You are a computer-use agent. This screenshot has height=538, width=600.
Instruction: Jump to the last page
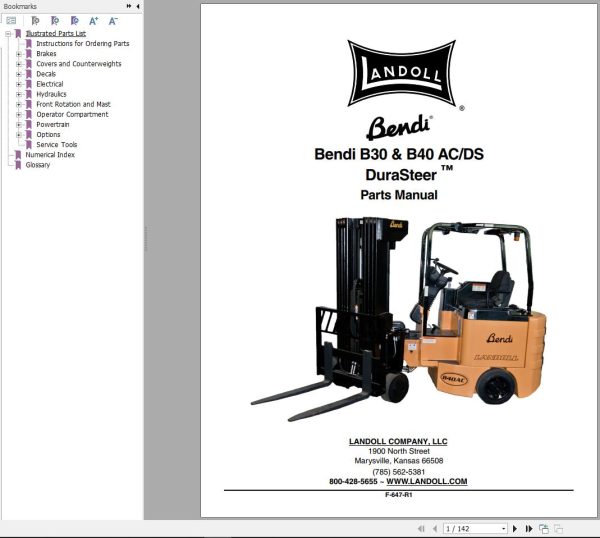[529, 529]
